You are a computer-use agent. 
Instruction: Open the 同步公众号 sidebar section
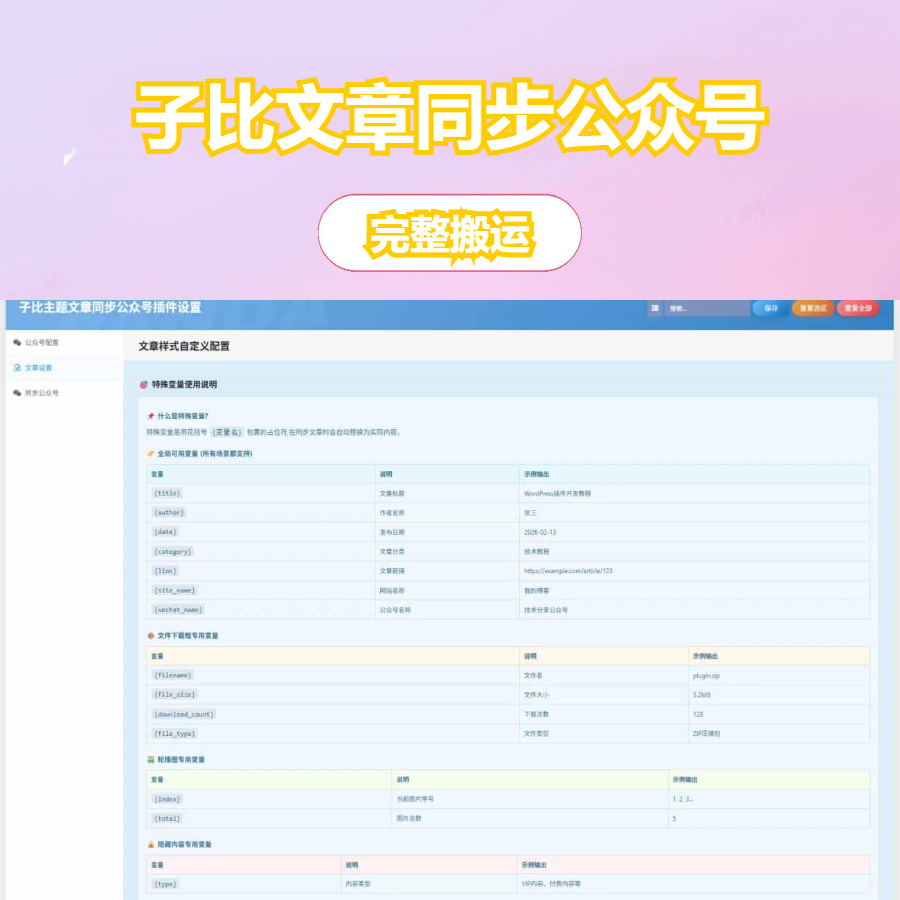(64, 393)
